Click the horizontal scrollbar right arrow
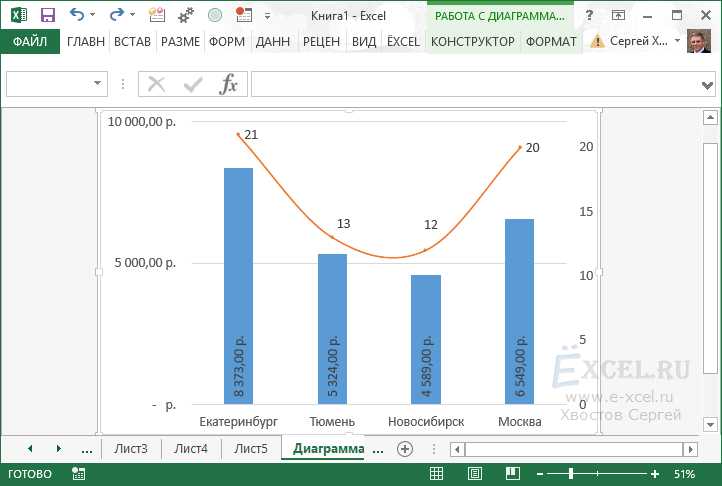Viewport: 722px width, 486px height. tap(690, 449)
